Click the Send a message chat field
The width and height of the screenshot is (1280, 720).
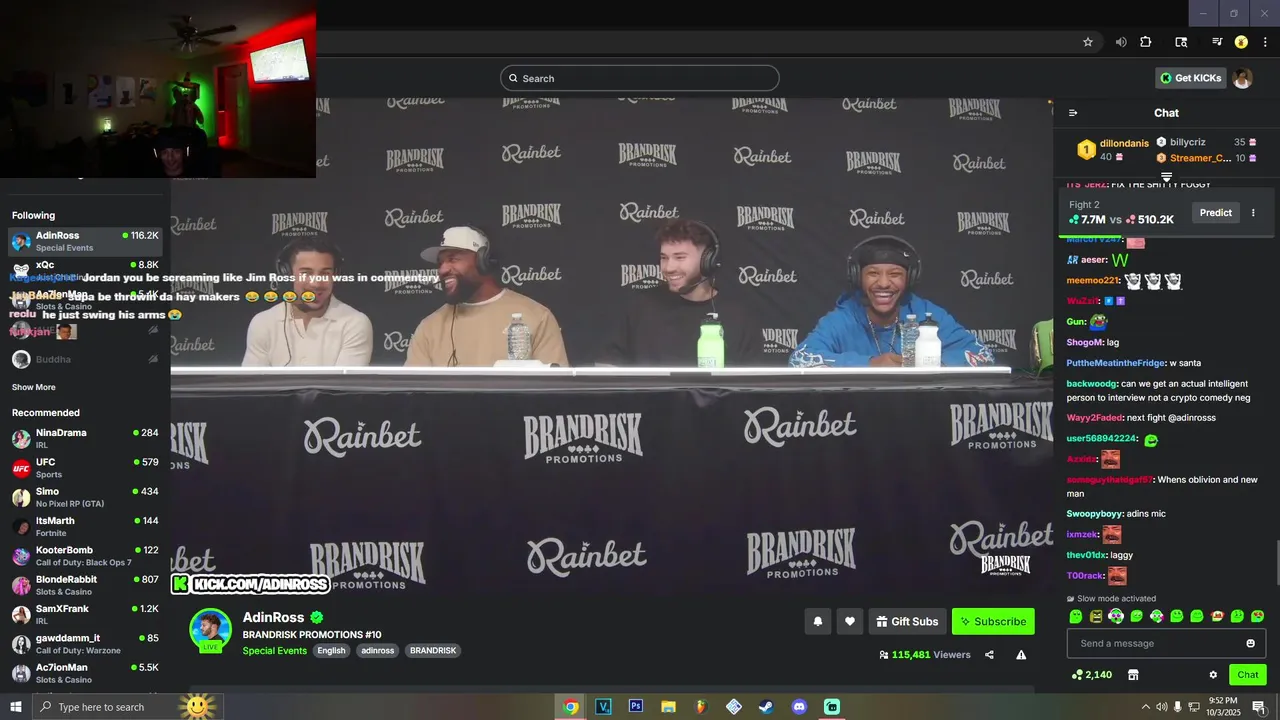1166,643
